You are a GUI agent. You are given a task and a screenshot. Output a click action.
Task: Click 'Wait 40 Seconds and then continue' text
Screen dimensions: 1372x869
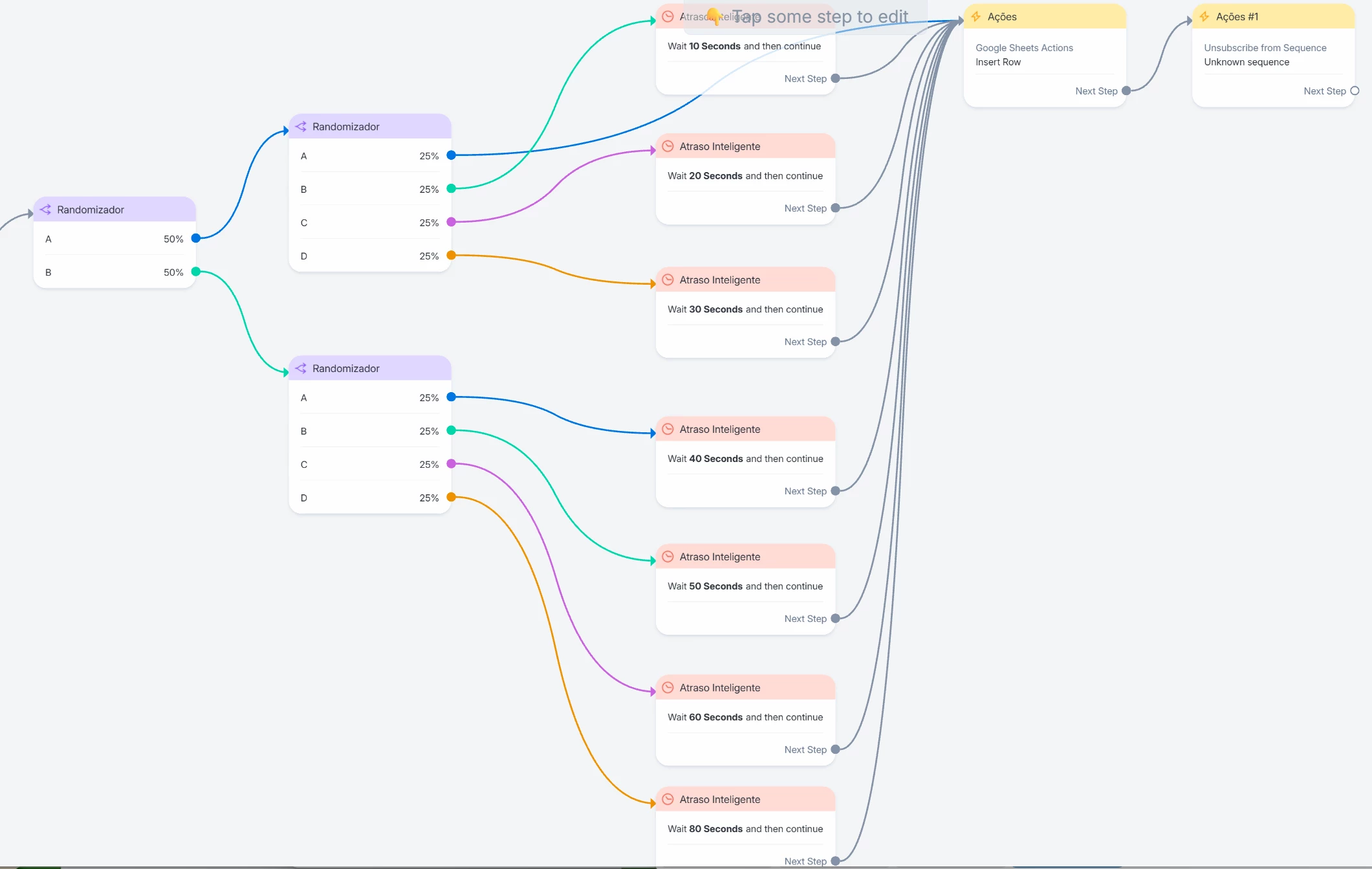[745, 459]
